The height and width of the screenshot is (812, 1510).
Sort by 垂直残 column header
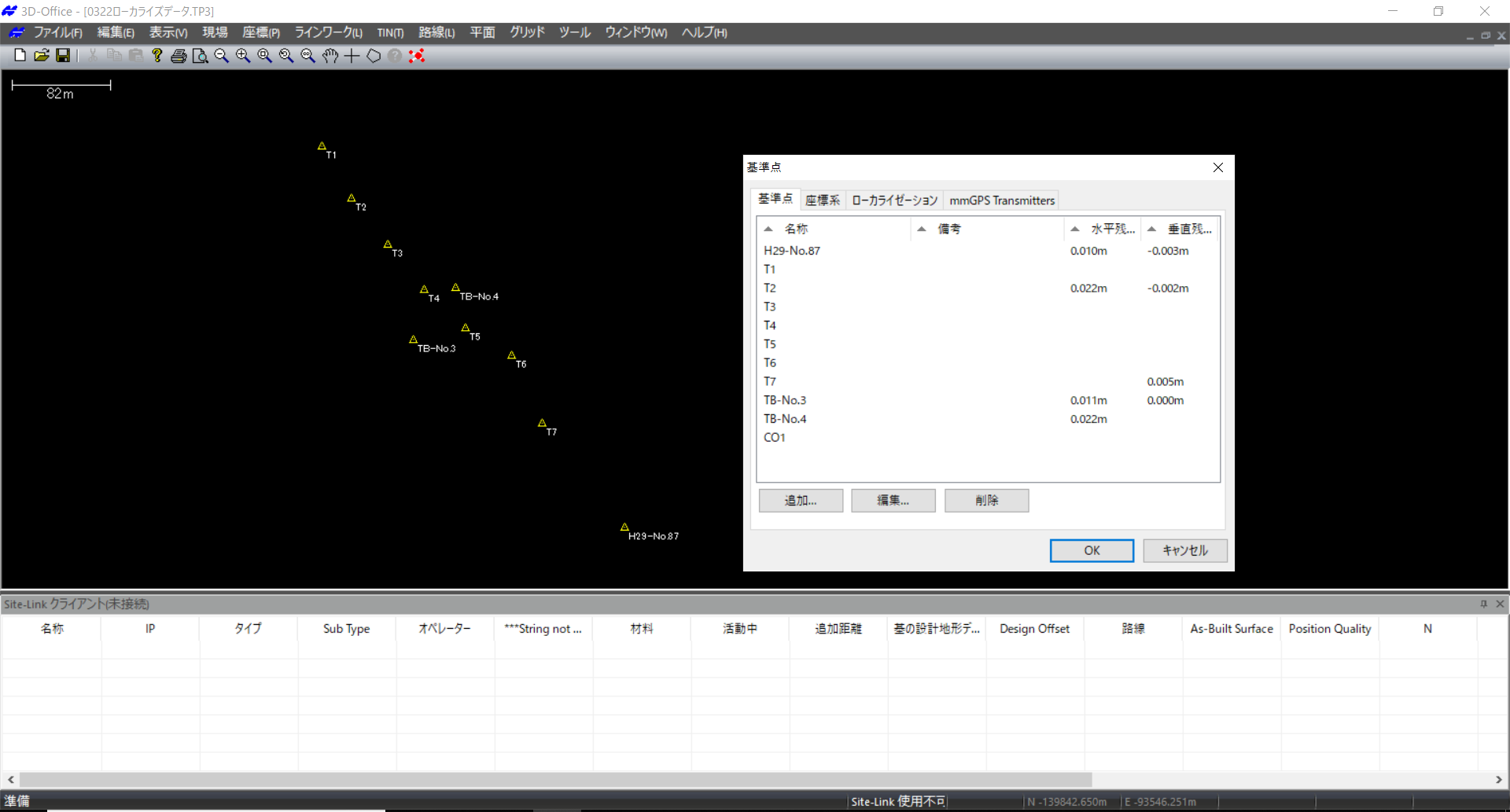coord(1188,229)
